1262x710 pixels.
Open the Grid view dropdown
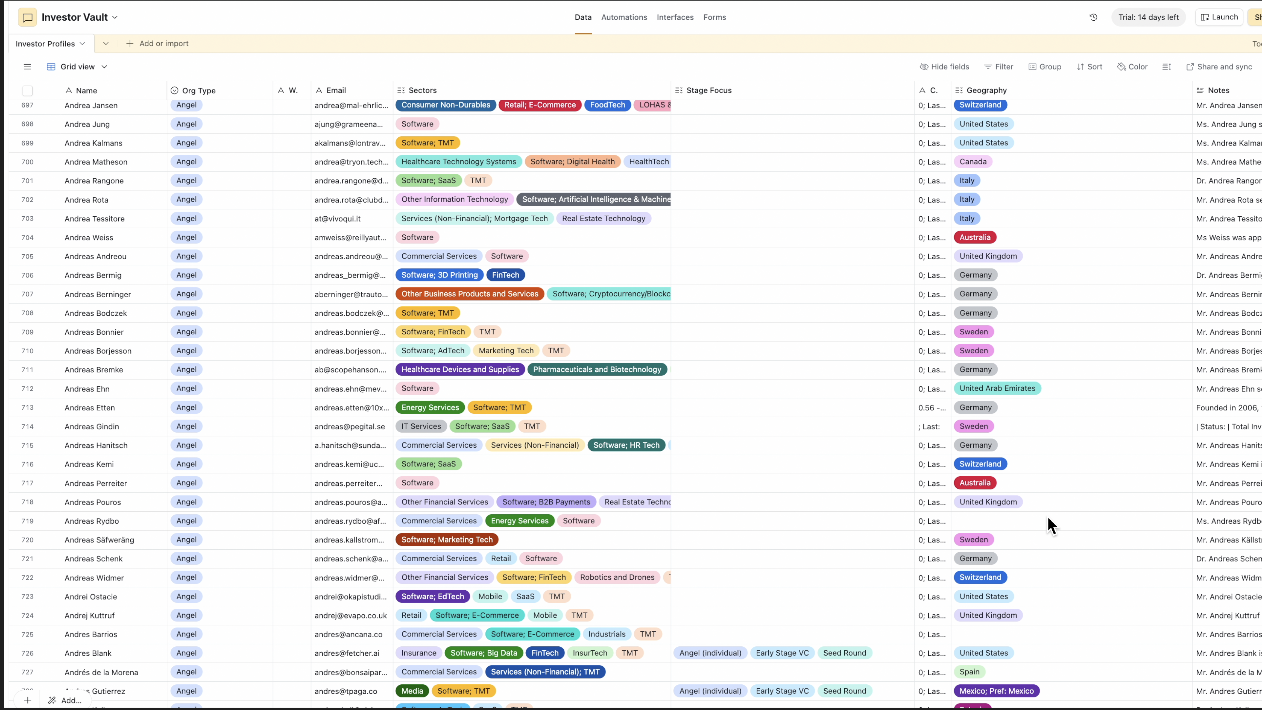(77, 67)
